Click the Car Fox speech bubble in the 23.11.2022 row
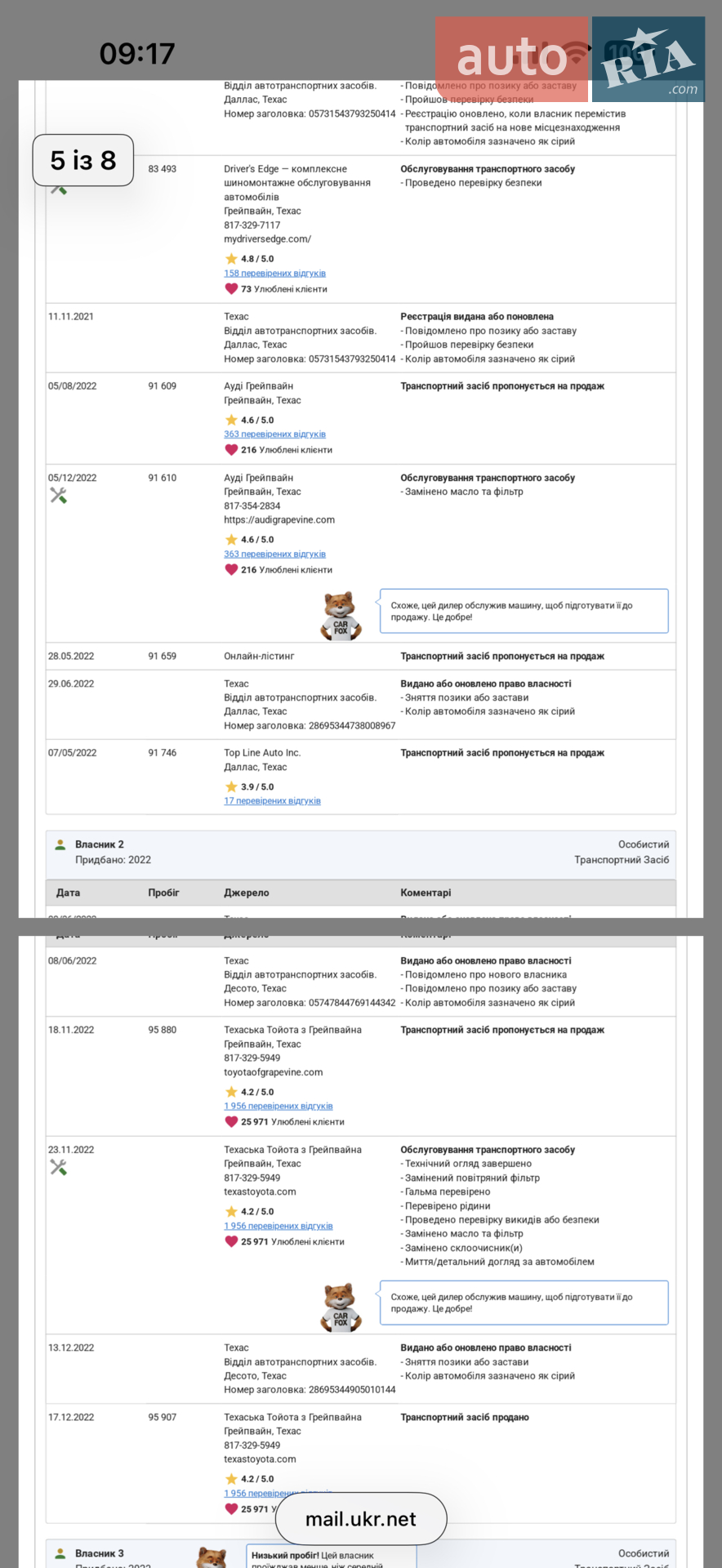Image resolution: width=722 pixels, height=1568 pixels. coord(524,1303)
